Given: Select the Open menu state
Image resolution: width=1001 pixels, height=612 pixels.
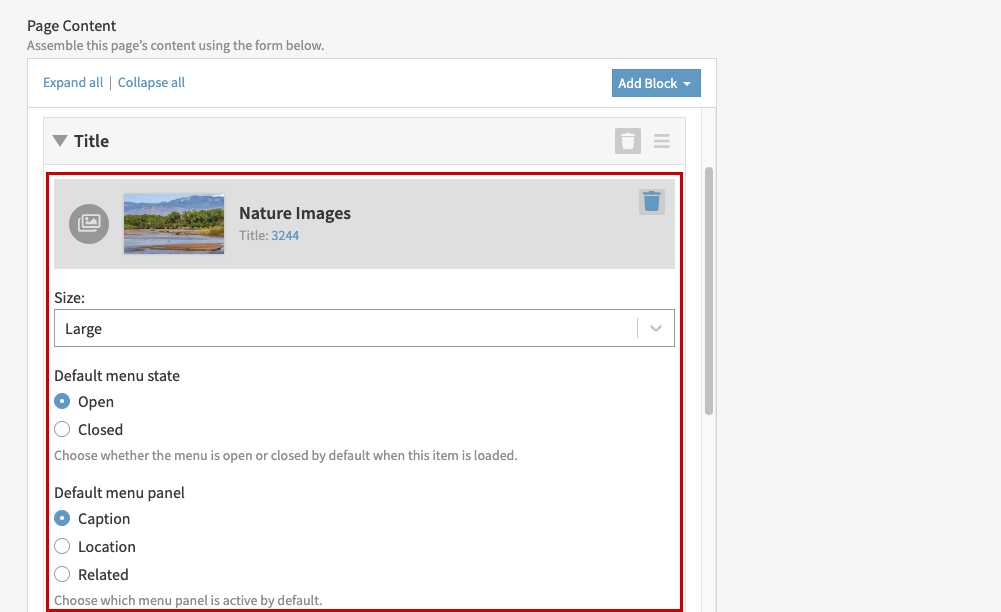Looking at the screenshot, I should [61, 401].
